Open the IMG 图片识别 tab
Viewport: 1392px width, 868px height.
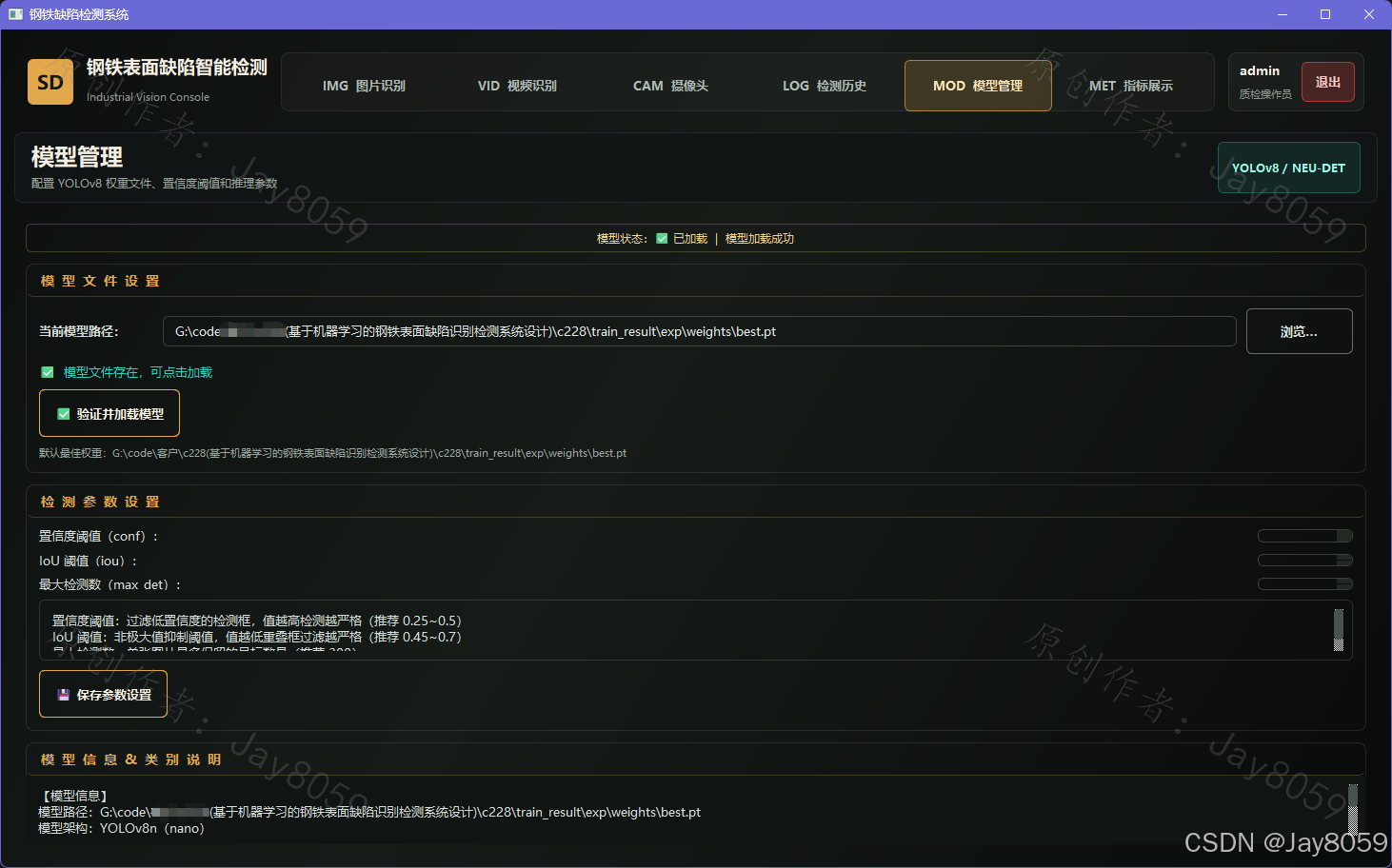[364, 86]
